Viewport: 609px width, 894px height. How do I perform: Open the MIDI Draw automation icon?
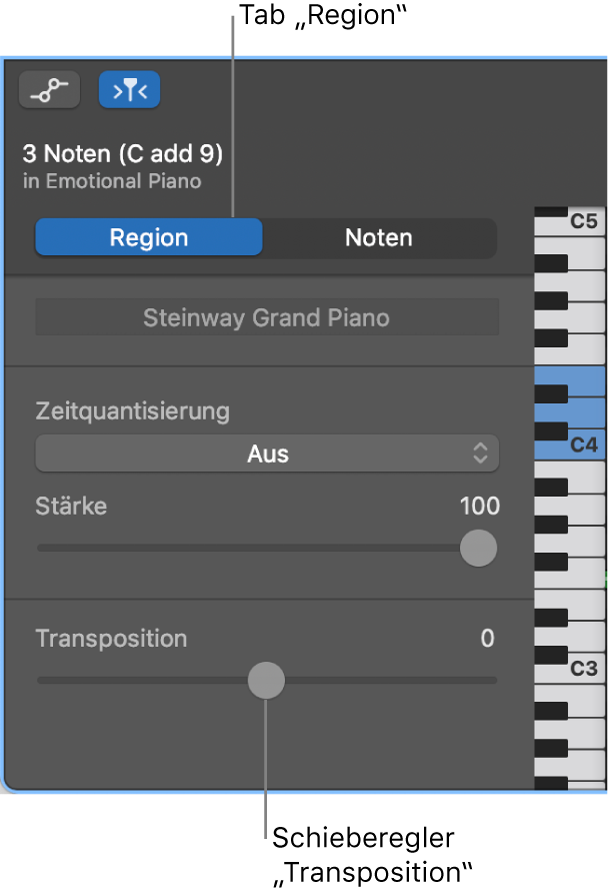(x=49, y=90)
